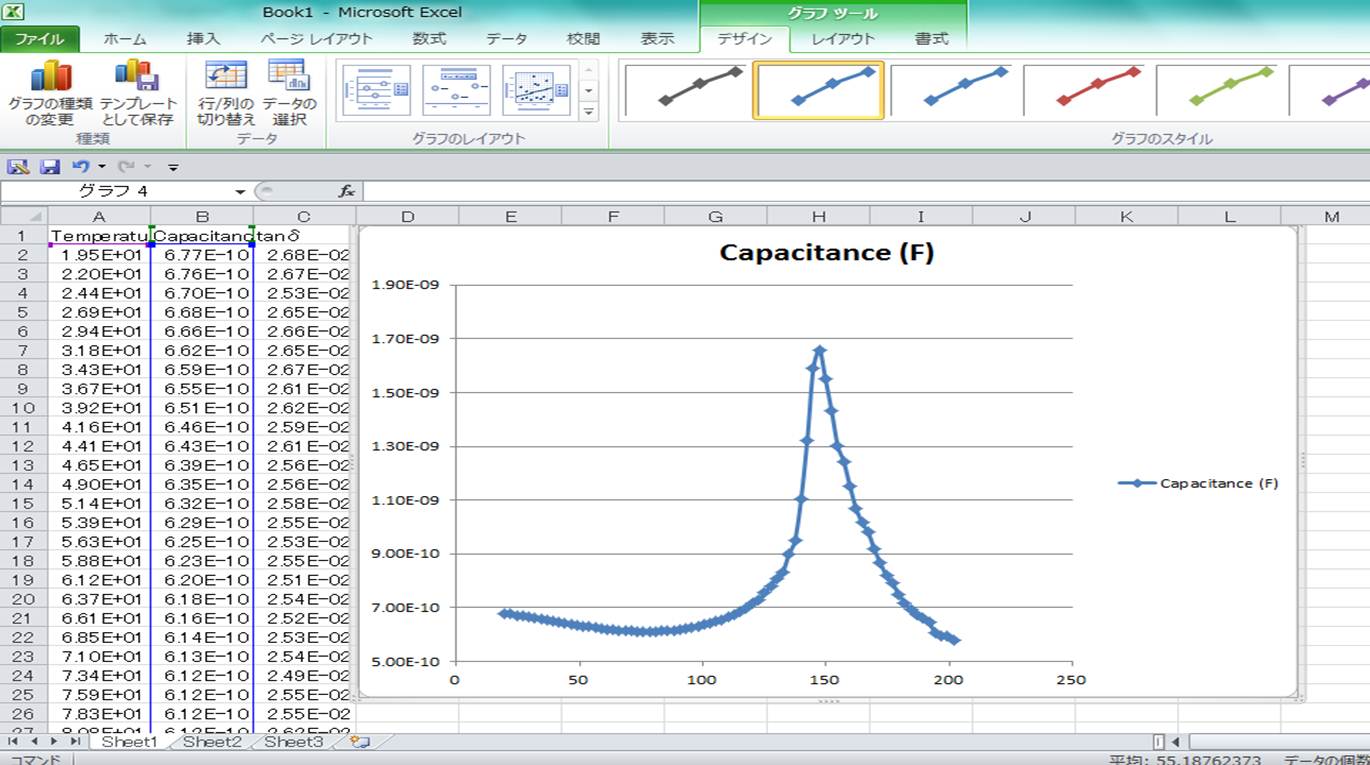The height and width of the screenshot is (765, 1370).
Task: Click Switch Row/Column (行/列の切り替え) icon
Action: click(226, 92)
